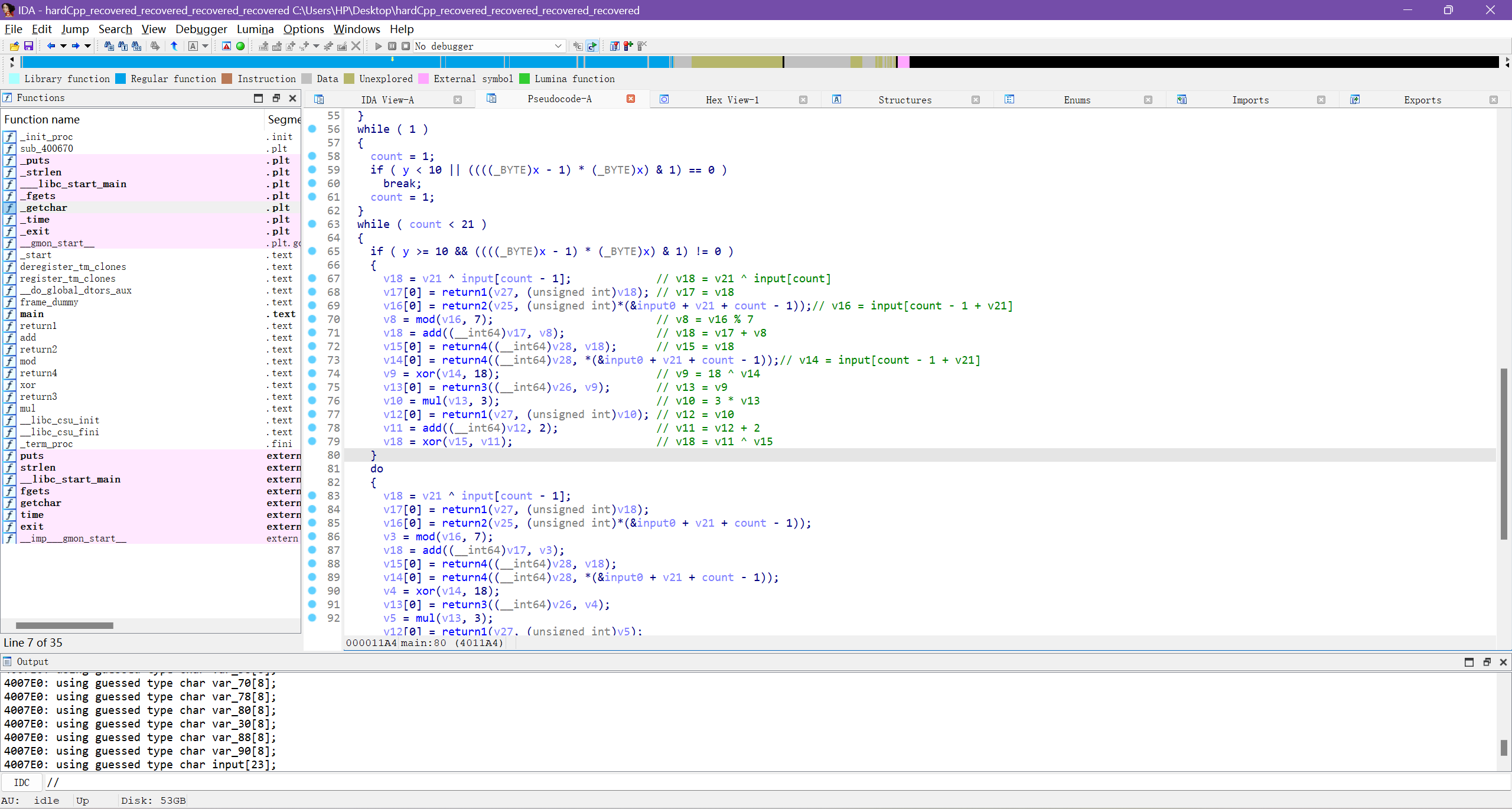Close the IDA View-A tab
This screenshot has height=809, width=1512.
coord(457,100)
